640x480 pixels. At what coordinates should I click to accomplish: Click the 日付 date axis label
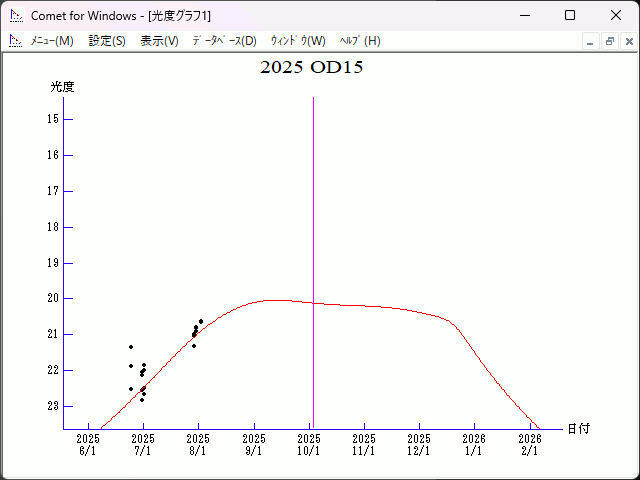click(578, 429)
